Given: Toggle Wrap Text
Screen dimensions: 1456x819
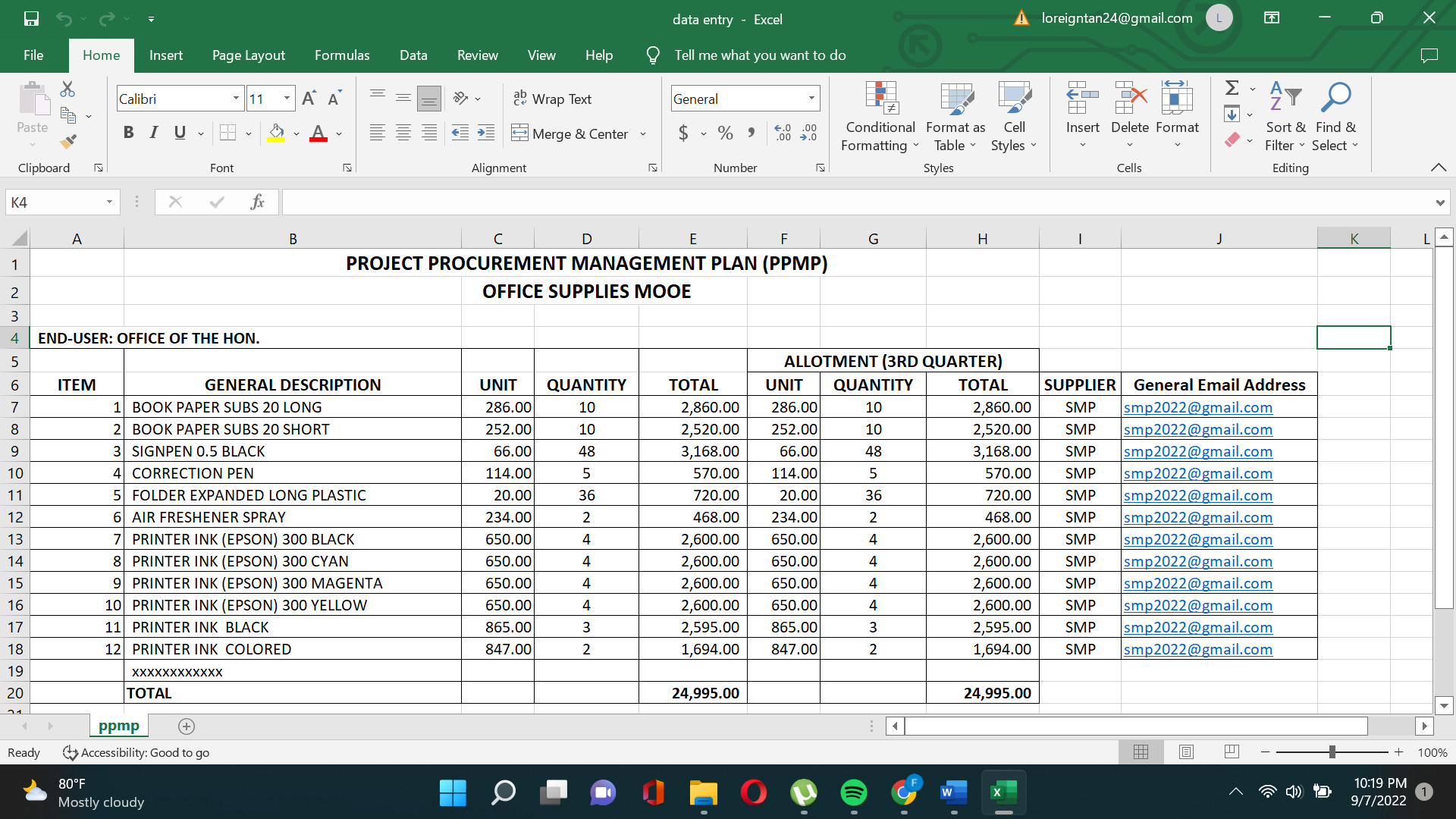Looking at the screenshot, I should [x=552, y=99].
